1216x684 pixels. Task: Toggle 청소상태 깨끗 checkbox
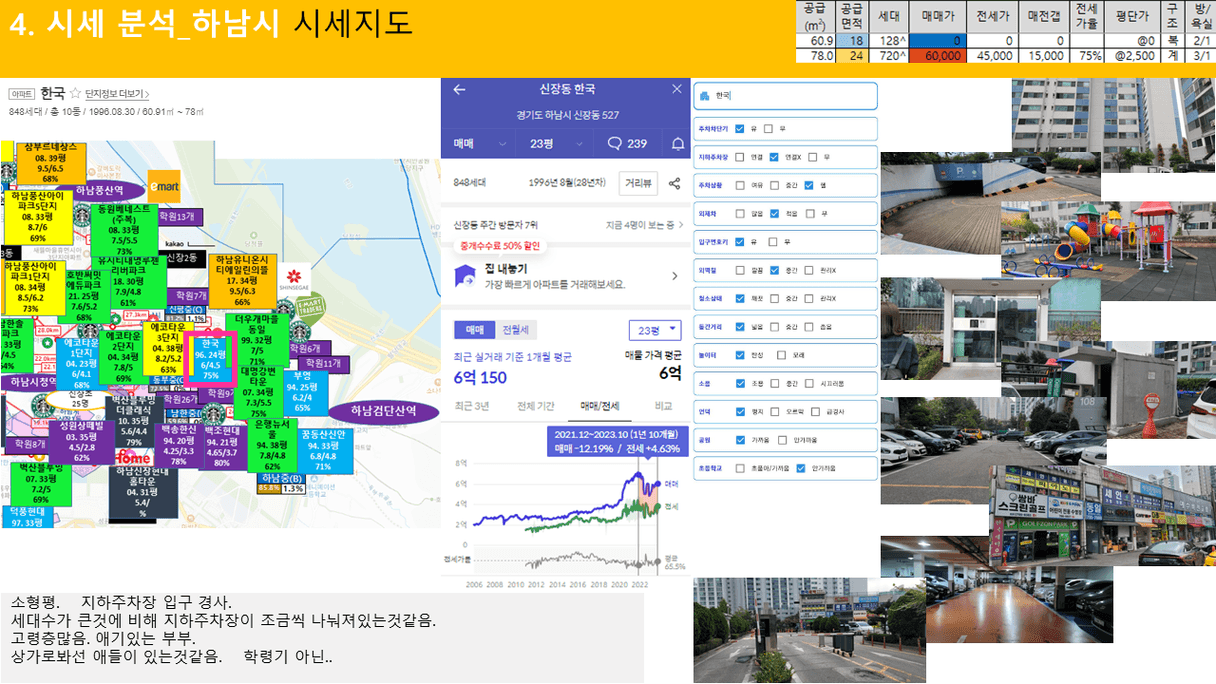(739, 298)
